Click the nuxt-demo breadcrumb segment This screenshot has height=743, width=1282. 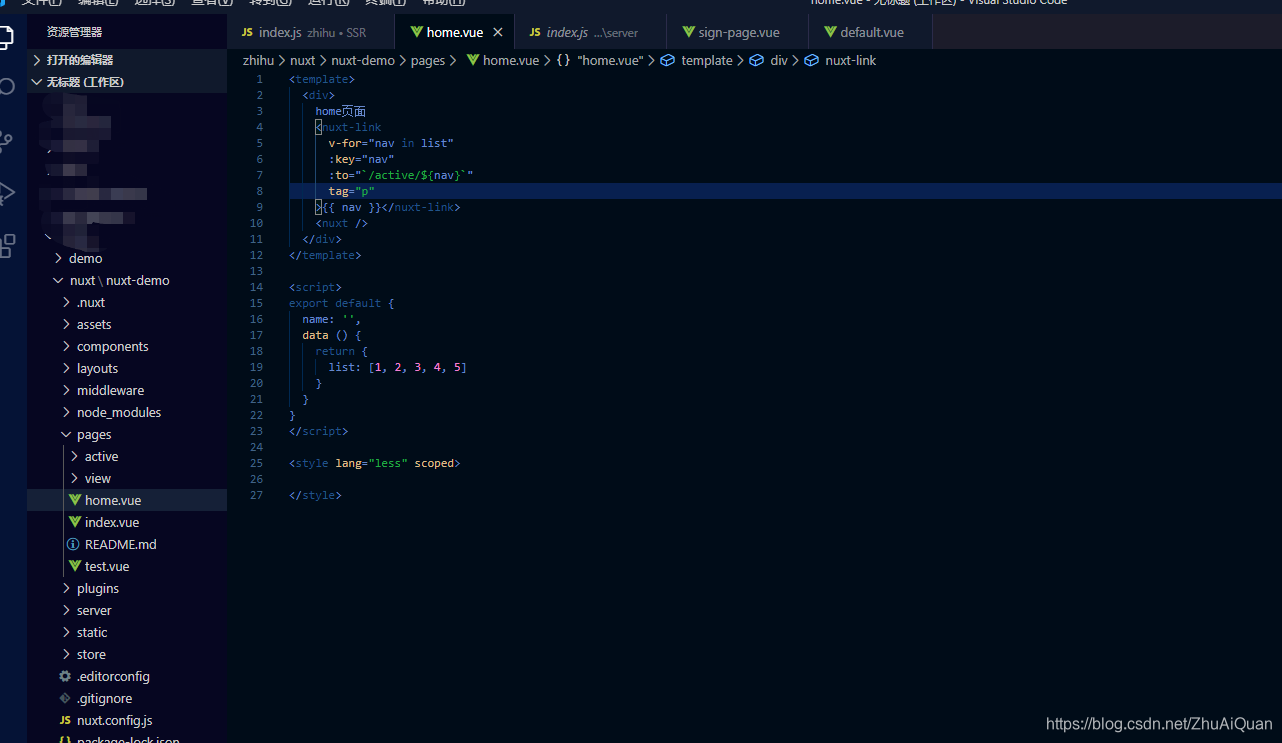tap(363, 60)
